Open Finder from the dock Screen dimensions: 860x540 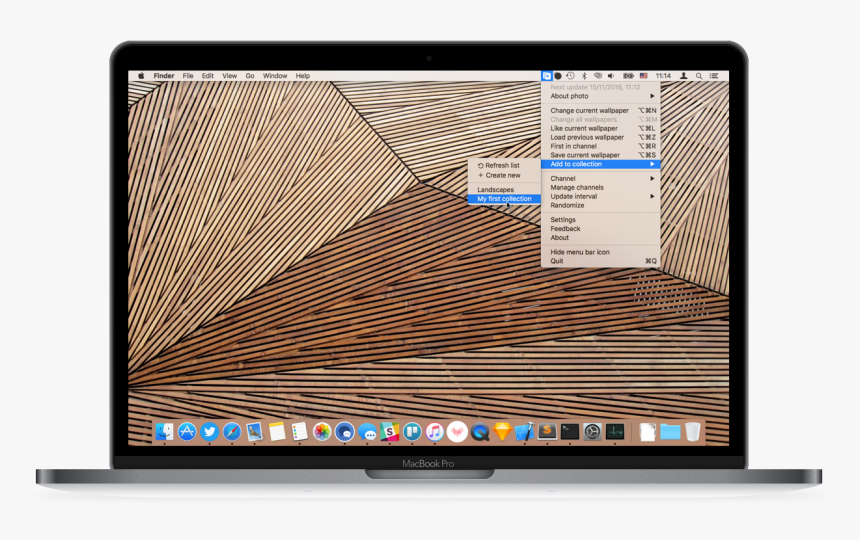click(164, 432)
